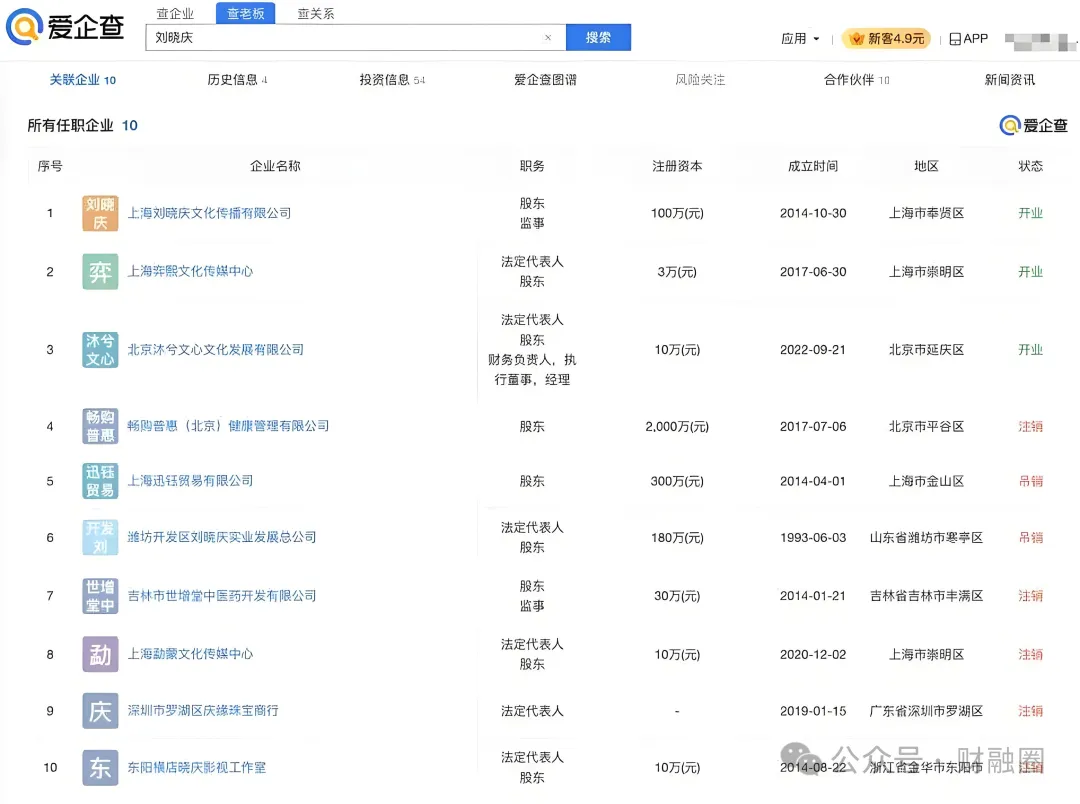The image size is (1080, 804).
Task: Click the 职务 column header
Action: pyautogui.click(x=532, y=166)
